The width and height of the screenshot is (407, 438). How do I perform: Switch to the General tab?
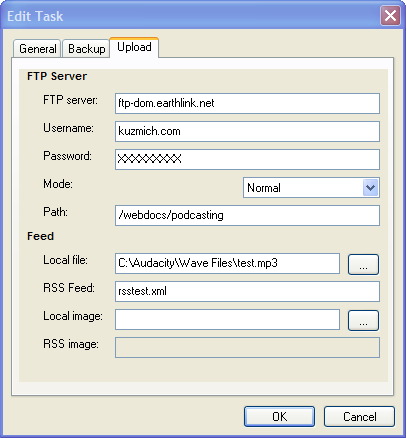(37, 49)
